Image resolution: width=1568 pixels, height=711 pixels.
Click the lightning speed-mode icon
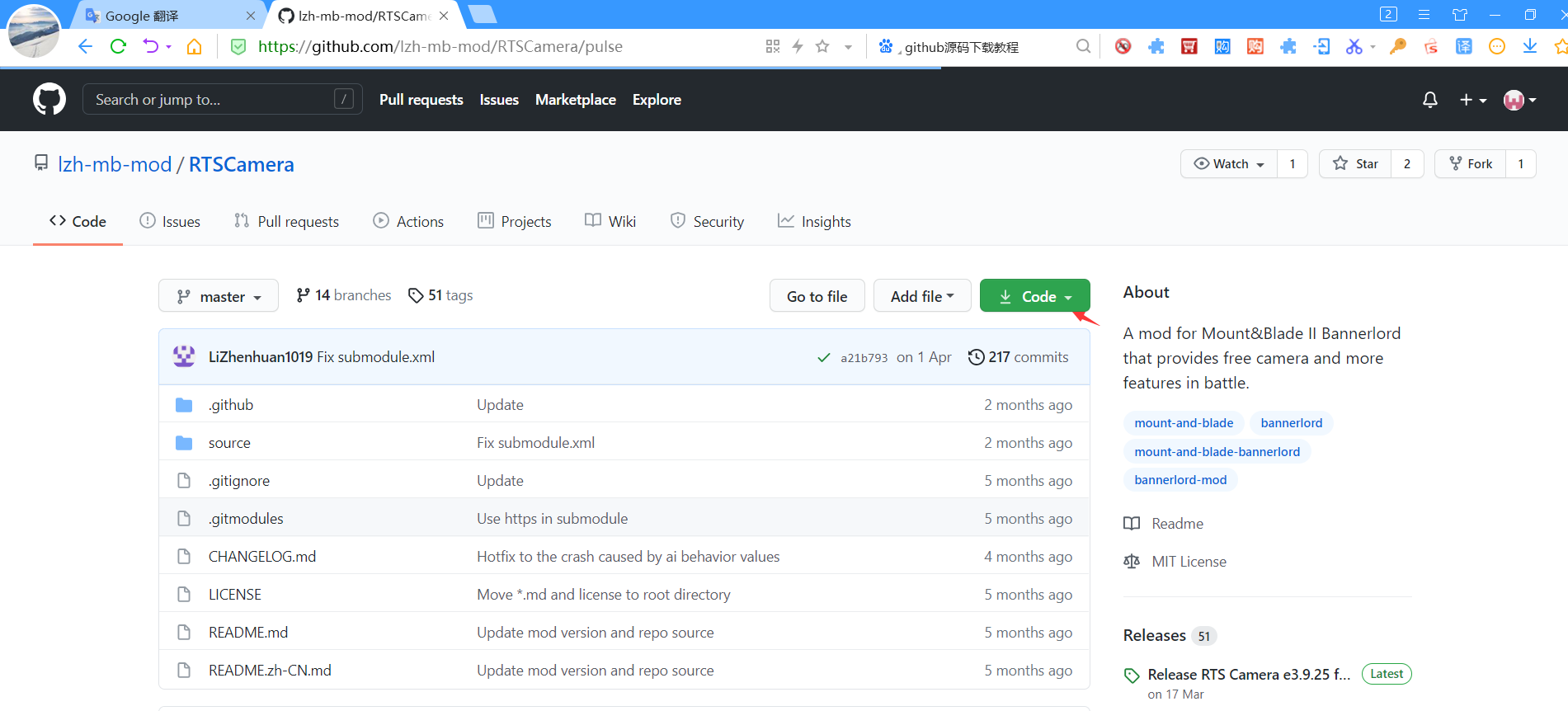coord(798,46)
